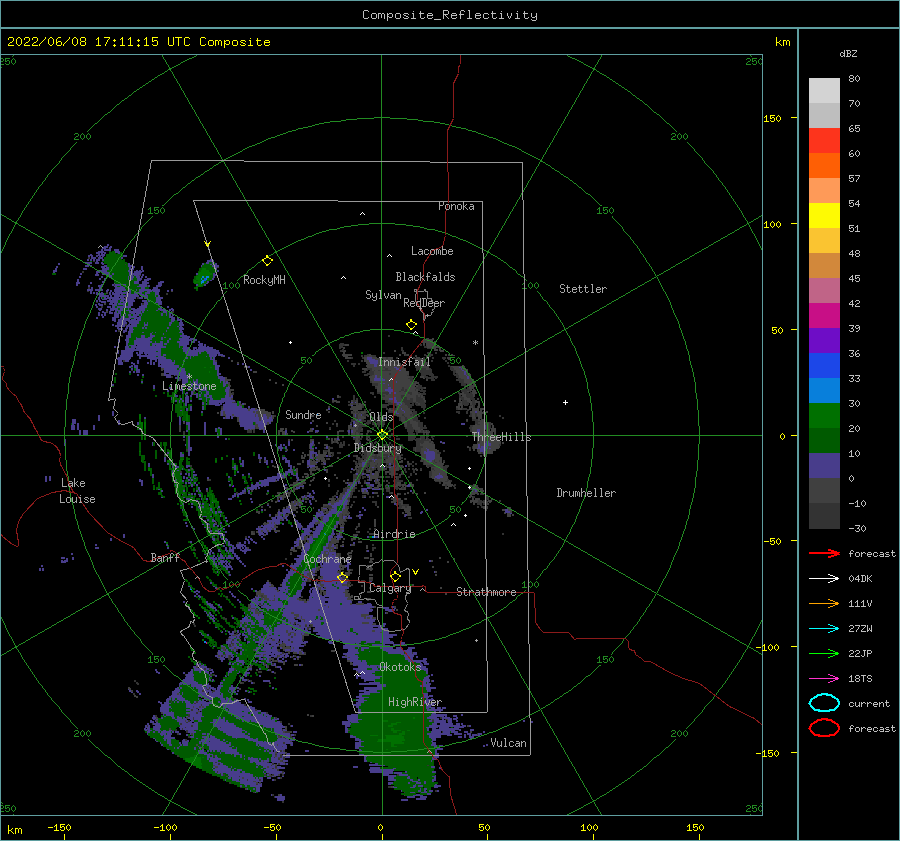This screenshot has width=900, height=841.
Task: Click the Vulcan label
Action: pyautogui.click(x=509, y=743)
